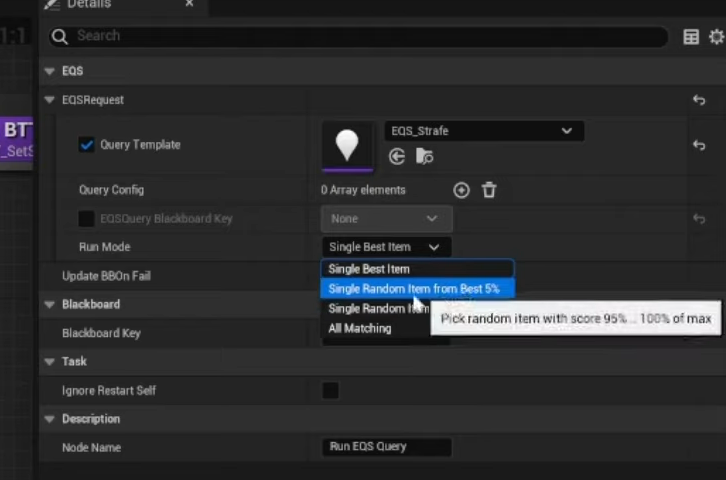The width and height of the screenshot is (726, 480).
Task: Add element to Query Config array
Action: click(x=461, y=190)
